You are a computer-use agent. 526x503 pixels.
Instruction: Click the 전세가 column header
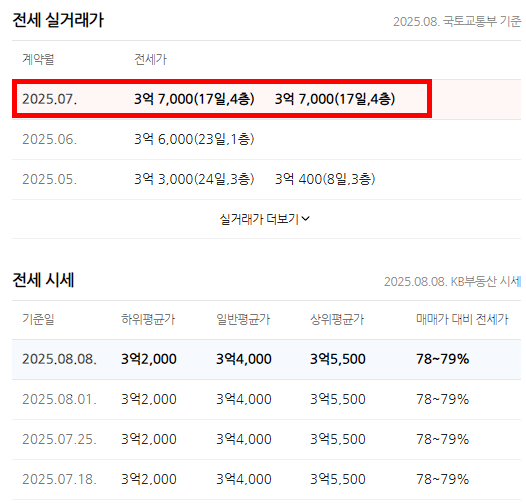tap(150, 59)
